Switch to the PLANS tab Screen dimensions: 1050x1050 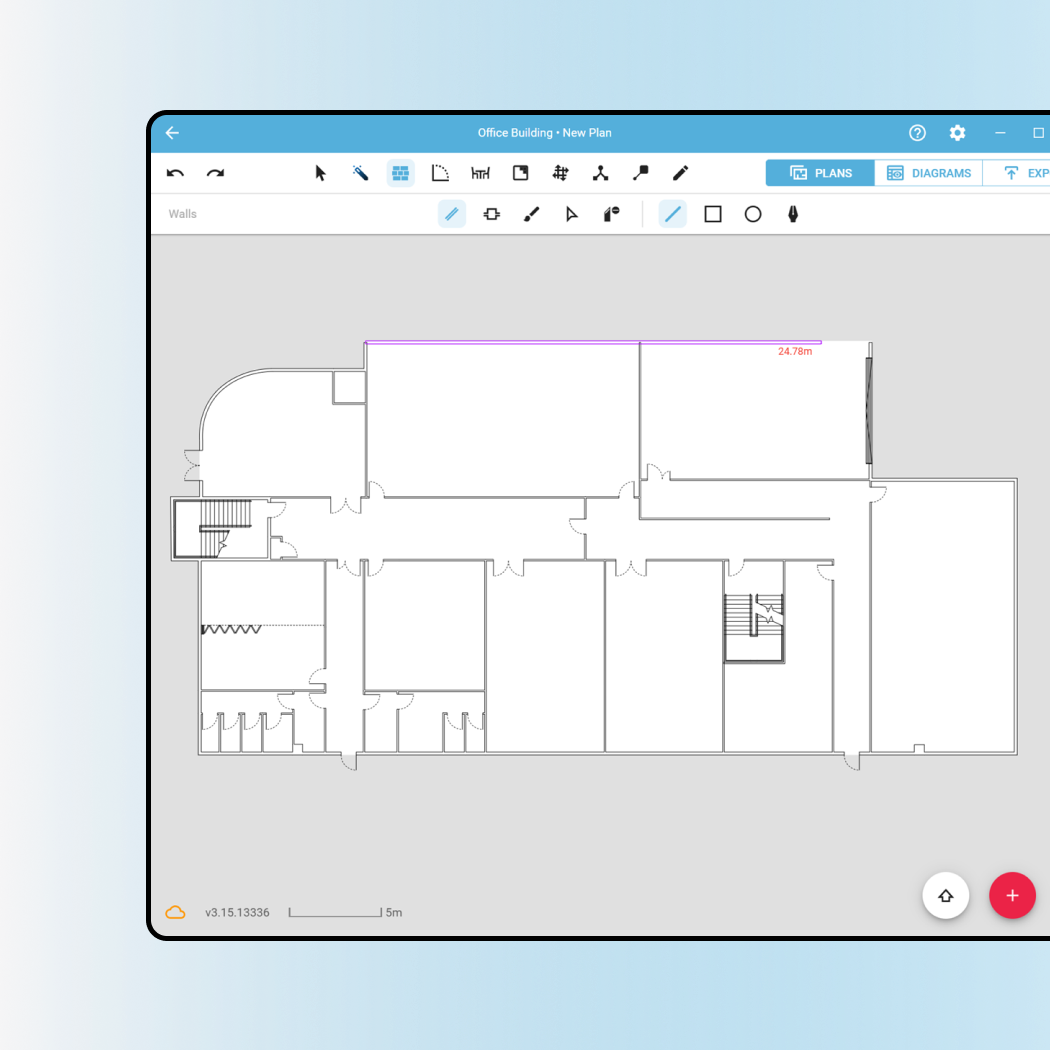coord(820,173)
